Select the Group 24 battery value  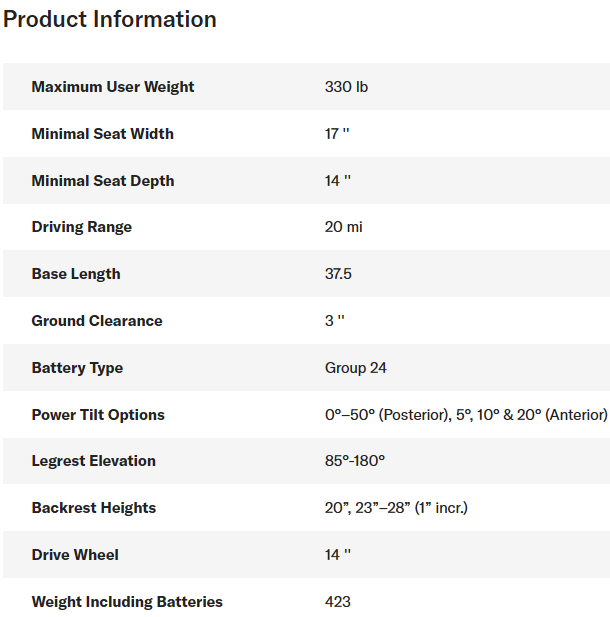coord(355,368)
